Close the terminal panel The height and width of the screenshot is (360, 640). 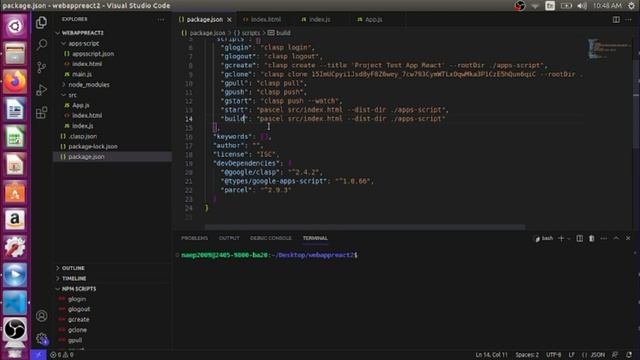pyautogui.click(x=628, y=238)
